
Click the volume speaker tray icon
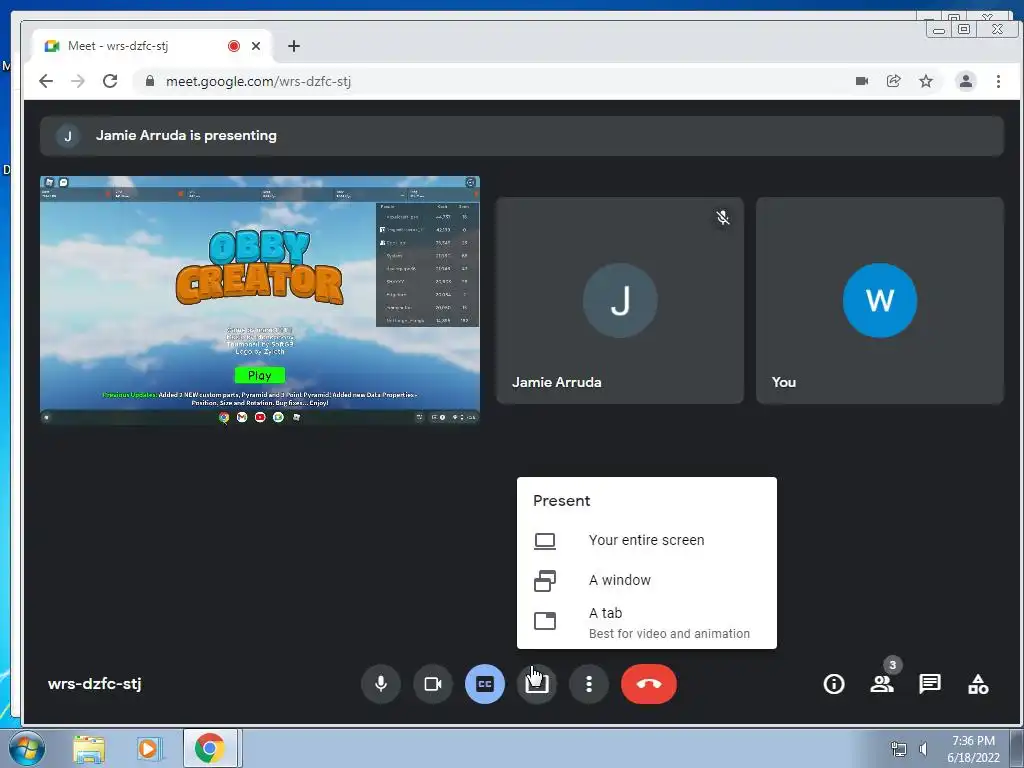point(923,748)
